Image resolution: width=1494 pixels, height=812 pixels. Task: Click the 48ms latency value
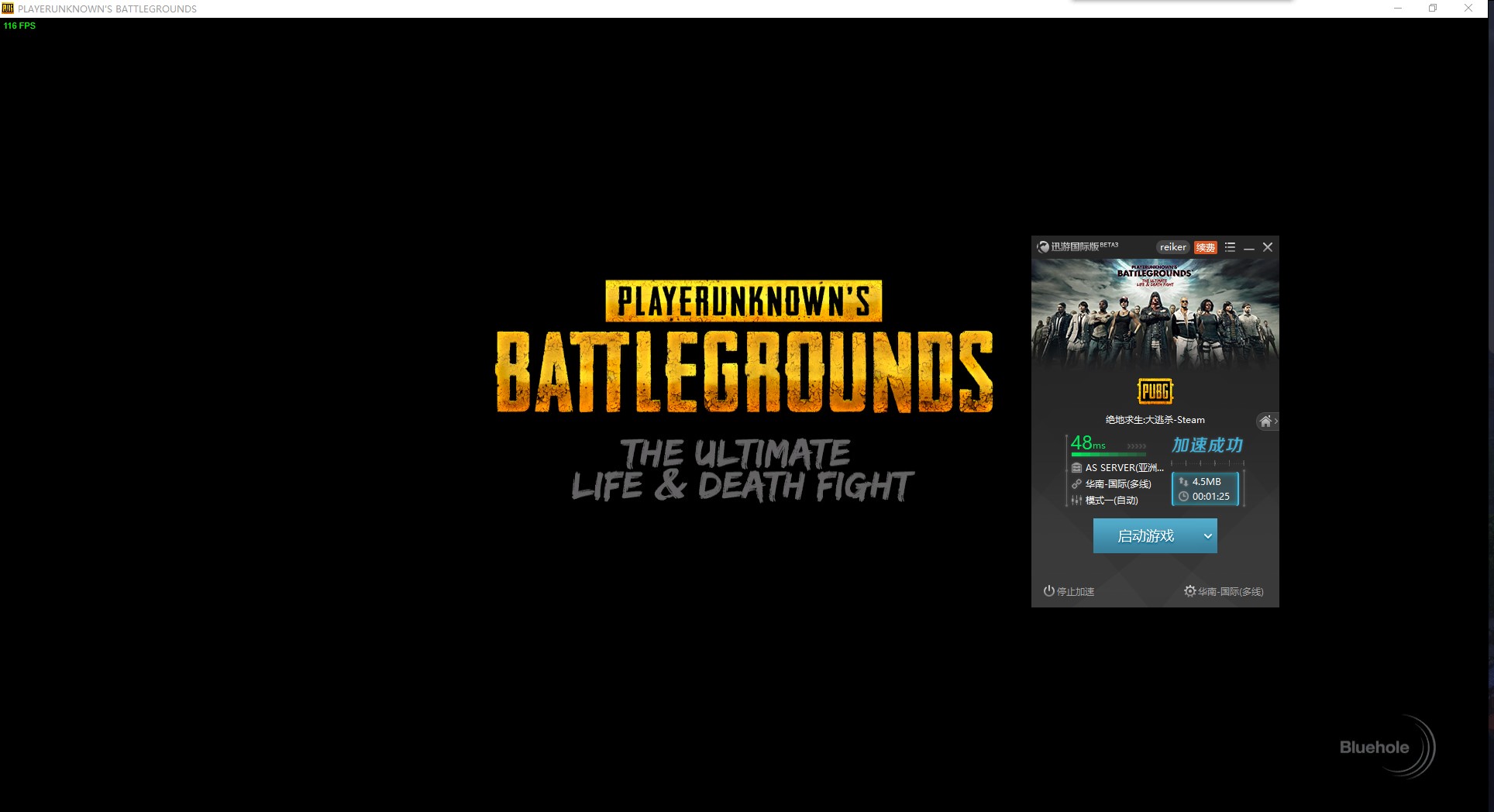point(1088,443)
